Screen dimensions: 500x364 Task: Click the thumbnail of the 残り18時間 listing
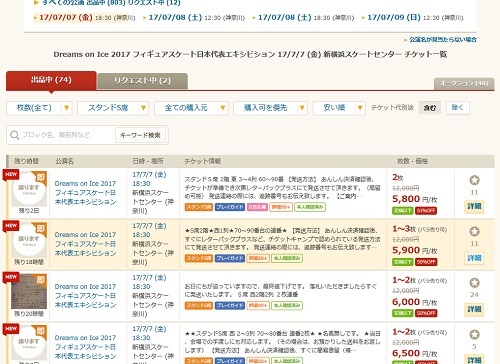click(29, 241)
